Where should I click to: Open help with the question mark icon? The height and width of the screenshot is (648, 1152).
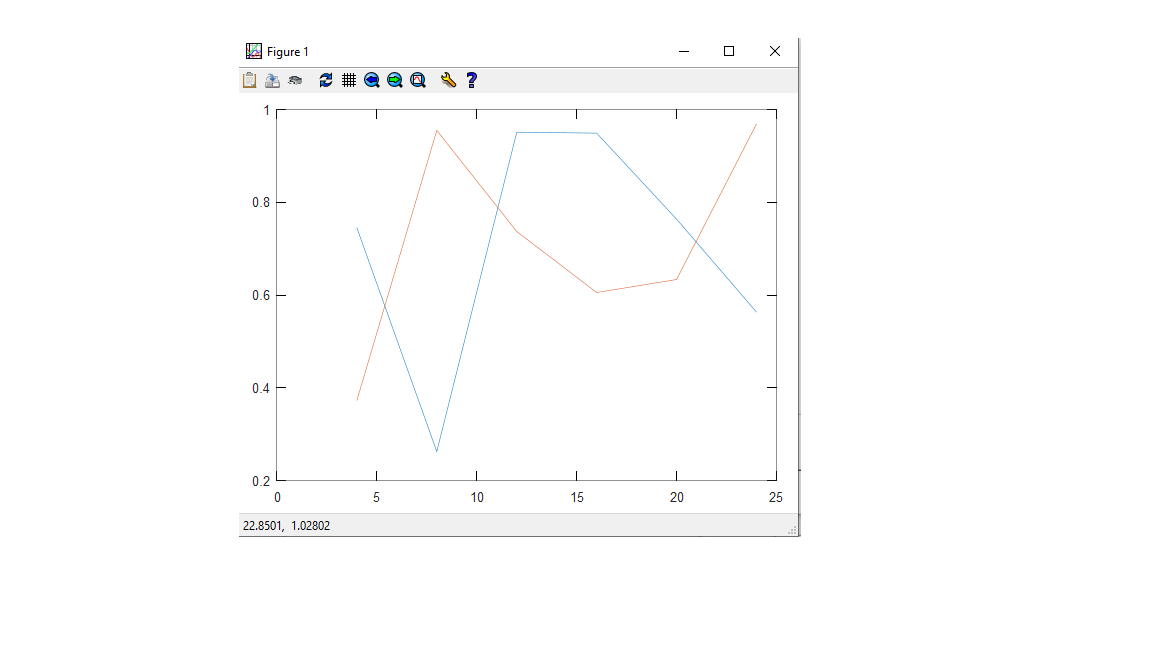pyautogui.click(x=472, y=80)
